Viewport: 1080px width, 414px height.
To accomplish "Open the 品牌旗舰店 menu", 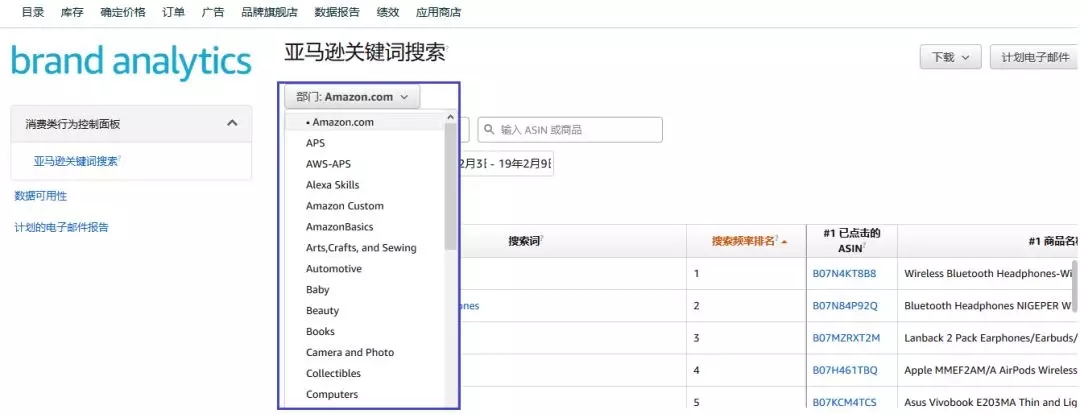I will click(x=269, y=12).
